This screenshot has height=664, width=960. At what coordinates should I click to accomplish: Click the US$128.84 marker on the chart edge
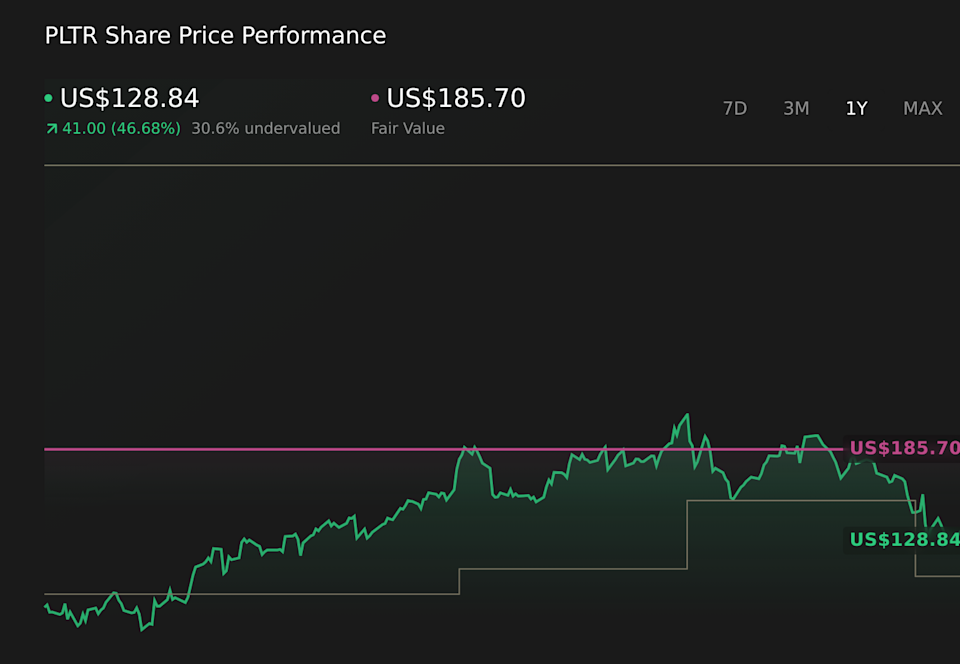pos(903,540)
